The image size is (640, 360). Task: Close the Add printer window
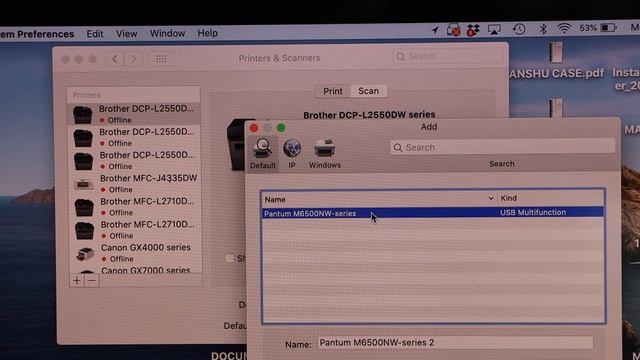click(254, 128)
